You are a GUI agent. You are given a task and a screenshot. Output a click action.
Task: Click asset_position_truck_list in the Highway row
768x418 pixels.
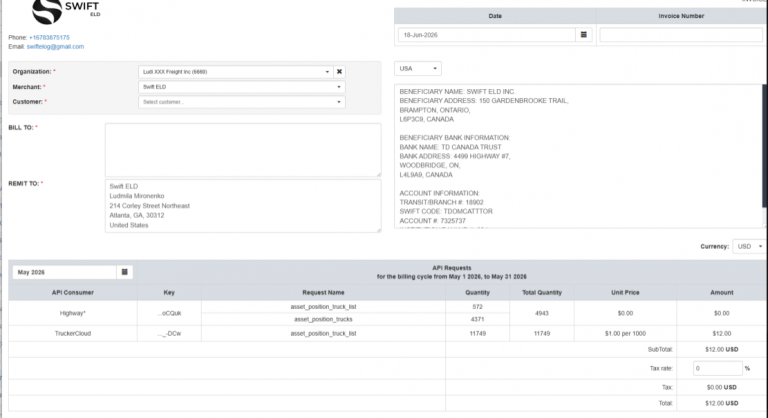[x=323, y=307]
